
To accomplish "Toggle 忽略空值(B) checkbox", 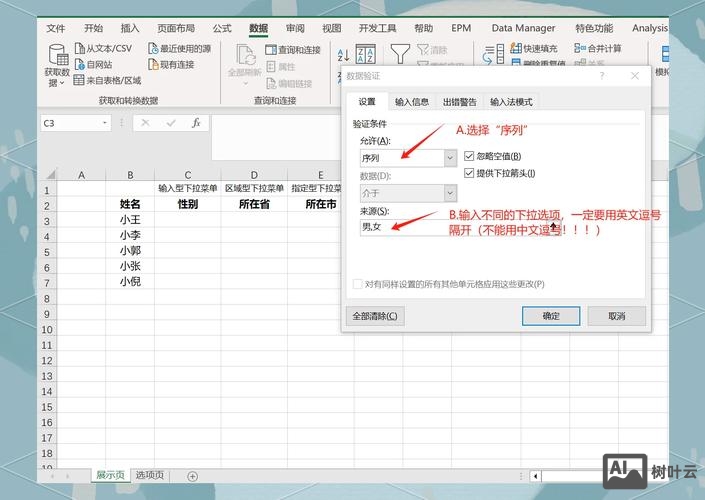I will pyautogui.click(x=469, y=156).
